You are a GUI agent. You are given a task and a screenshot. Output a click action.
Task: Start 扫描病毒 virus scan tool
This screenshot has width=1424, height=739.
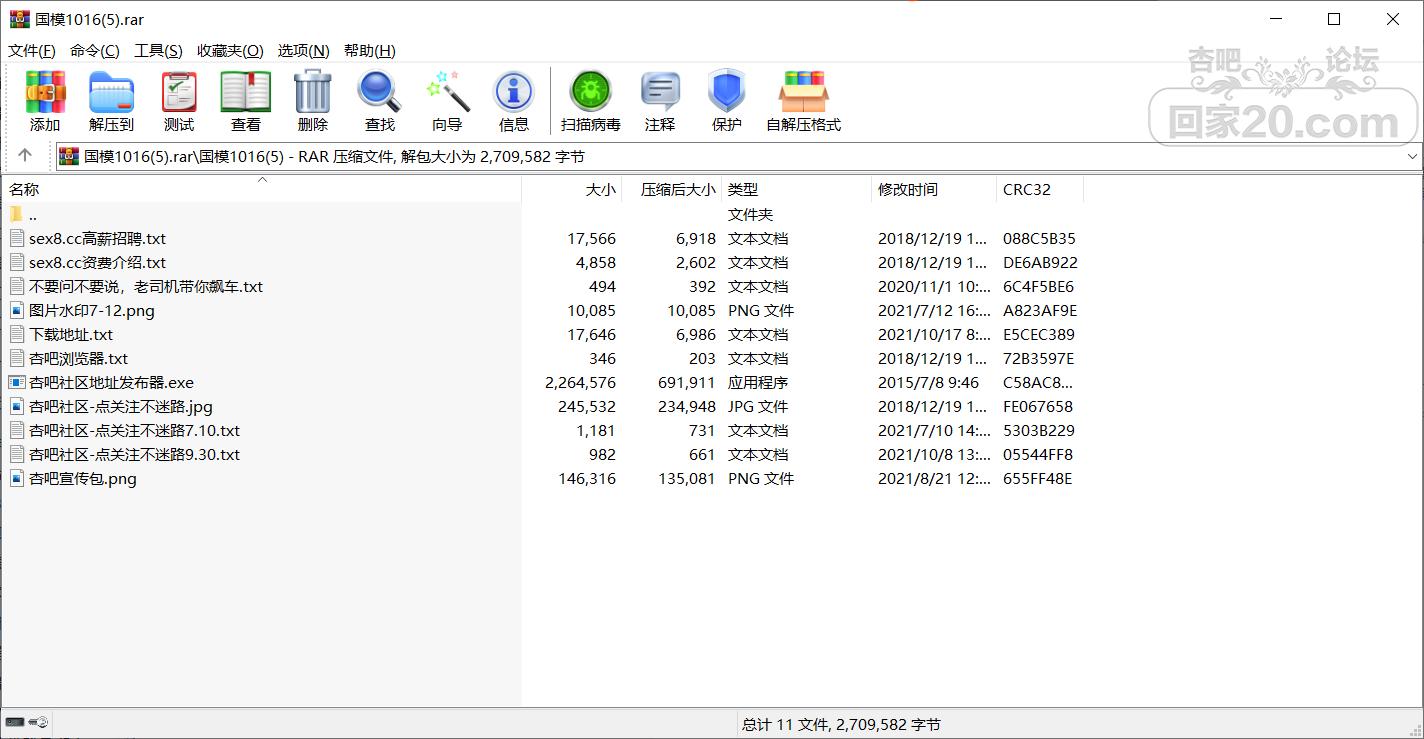tap(590, 101)
